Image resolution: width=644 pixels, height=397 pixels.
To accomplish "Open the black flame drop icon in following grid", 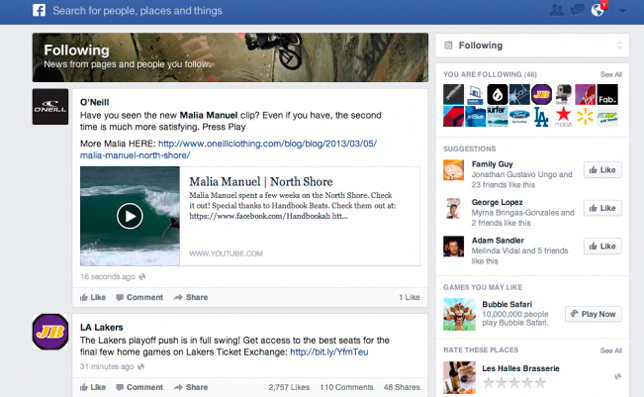I will point(497,94).
